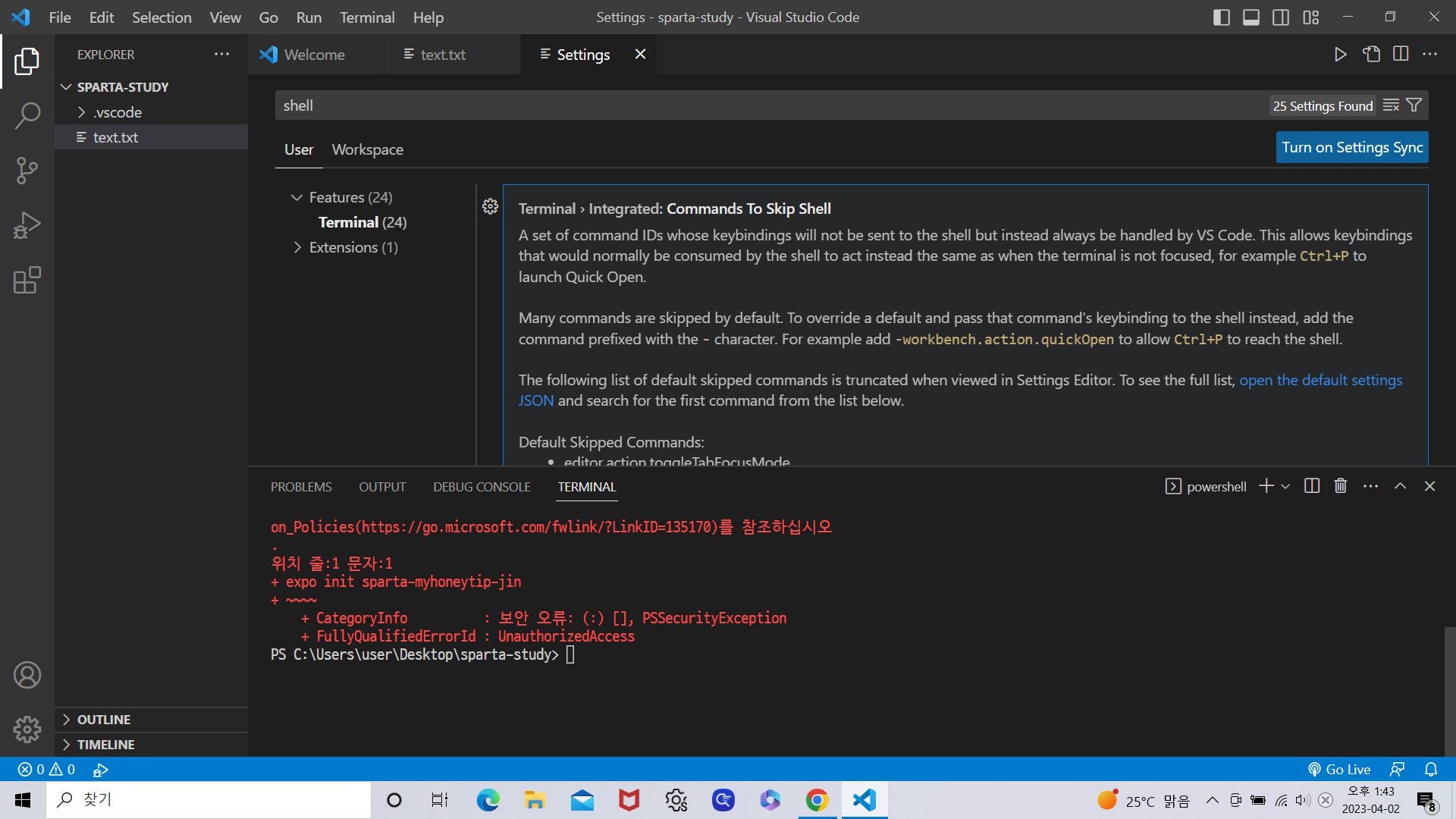Toggle the secondary side bar layout

[x=1281, y=17]
